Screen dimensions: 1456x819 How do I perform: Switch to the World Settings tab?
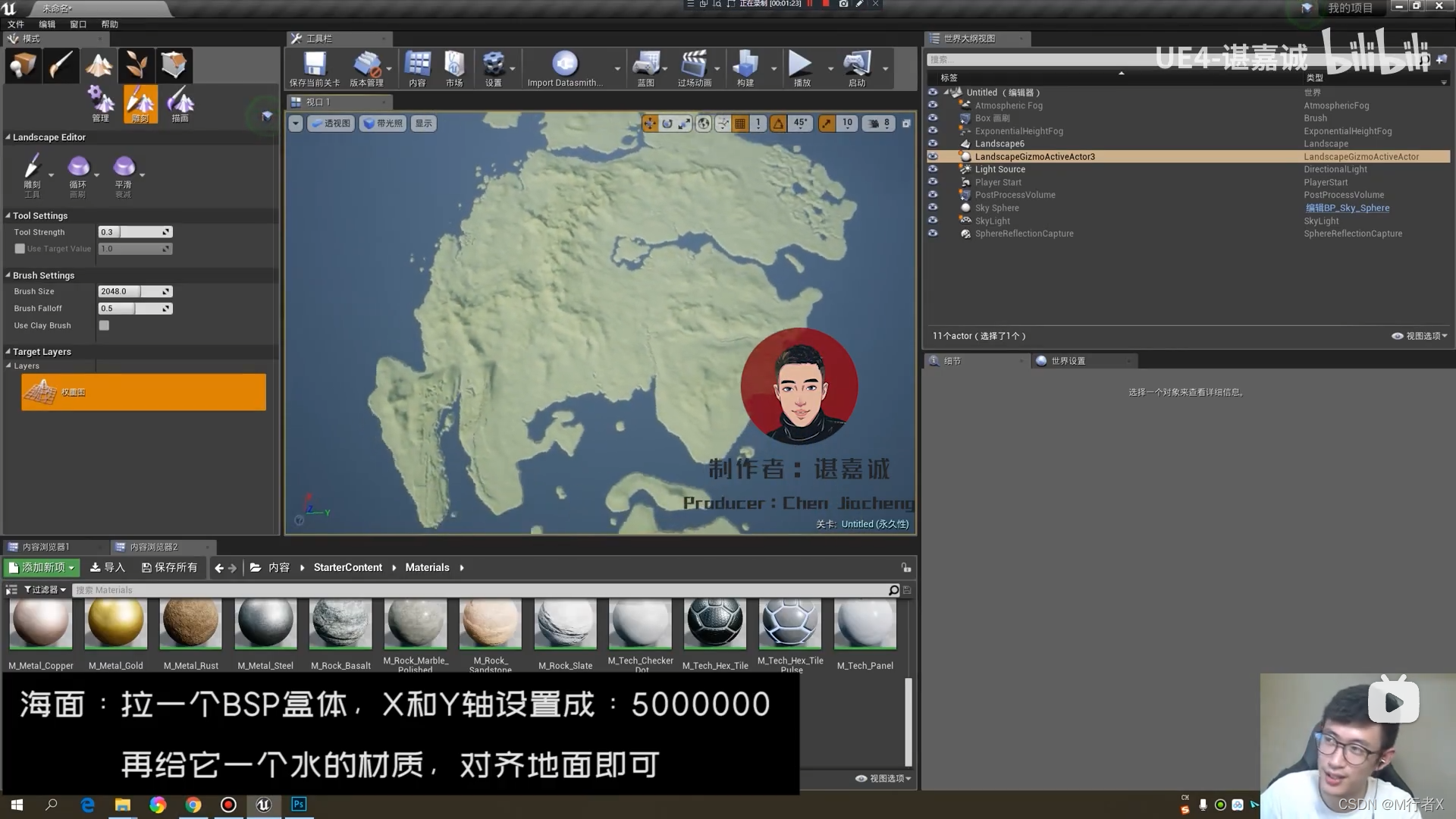point(1068,361)
